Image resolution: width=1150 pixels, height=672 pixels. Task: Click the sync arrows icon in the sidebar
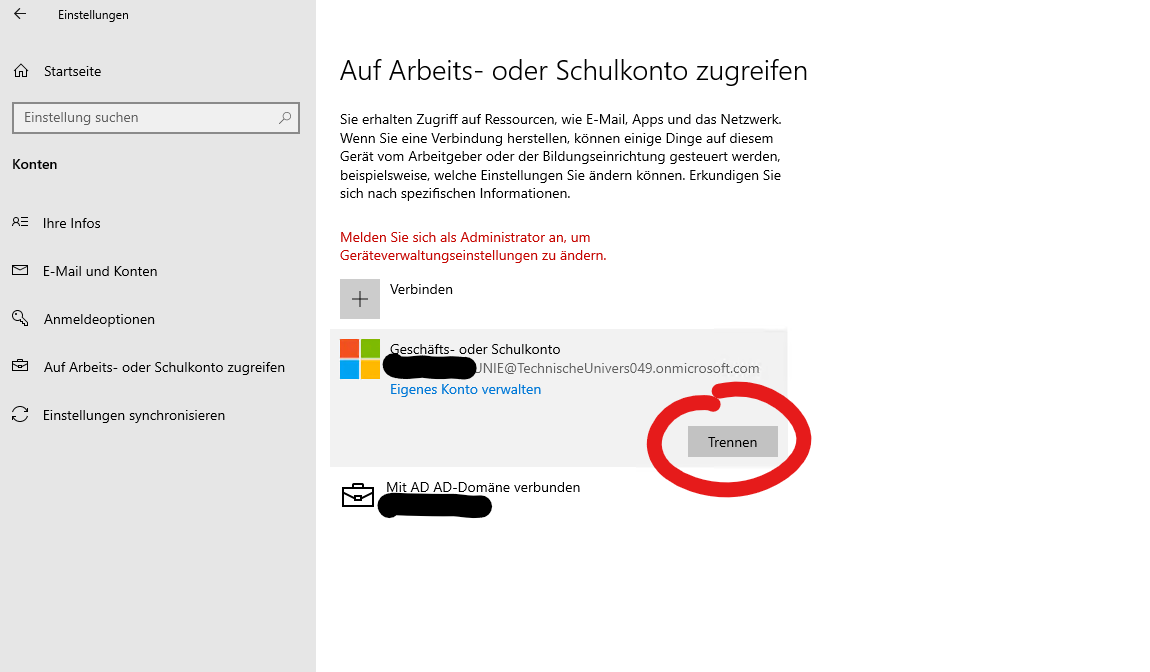(x=20, y=415)
